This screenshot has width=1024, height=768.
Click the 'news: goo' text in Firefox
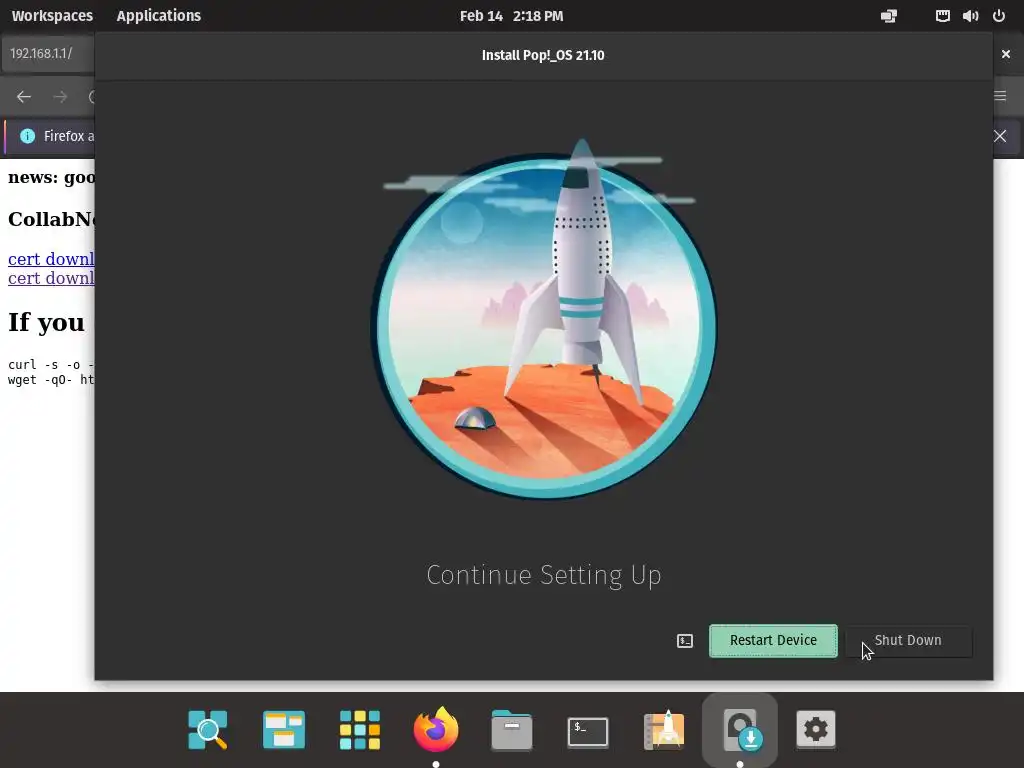pos(51,178)
